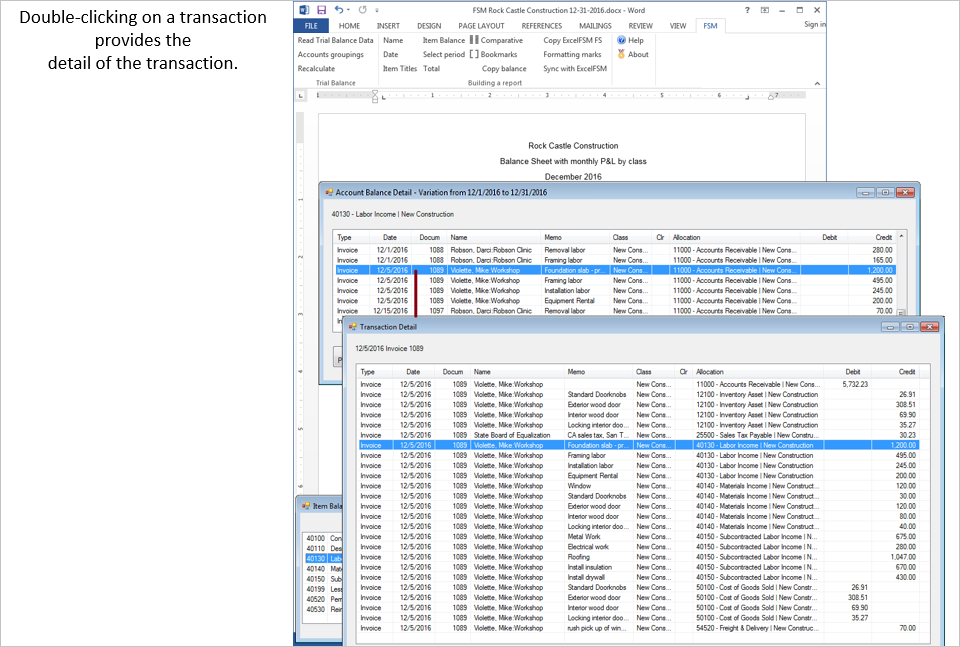960x647 pixels.
Task: Click scroll-up arrow in Account Balance Detail list
Action: [901, 236]
